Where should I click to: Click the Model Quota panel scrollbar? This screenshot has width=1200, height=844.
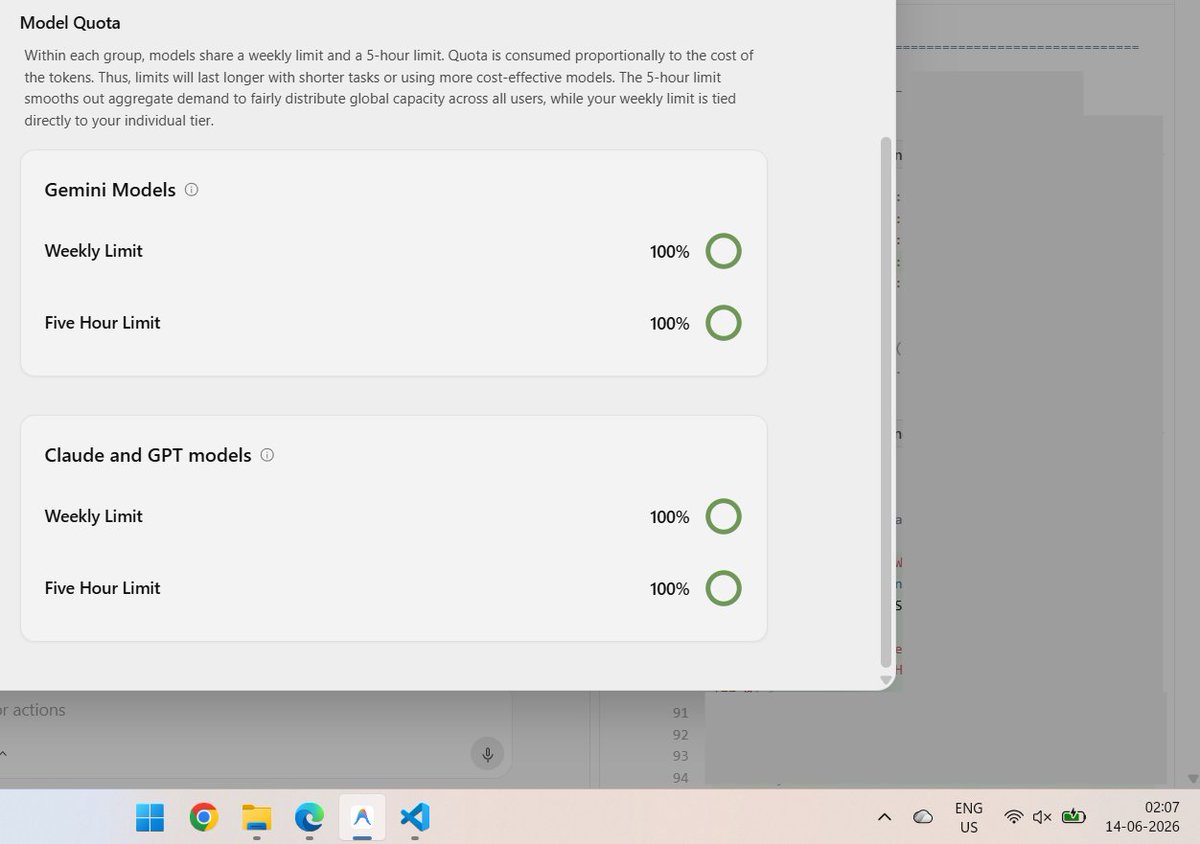pos(885,400)
